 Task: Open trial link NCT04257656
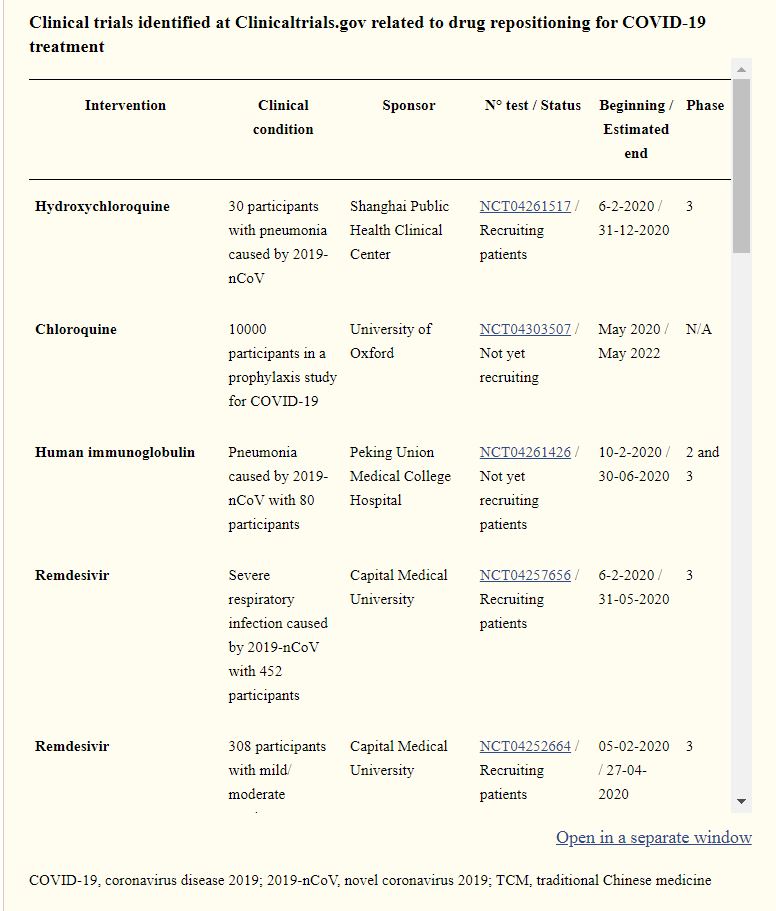525,576
